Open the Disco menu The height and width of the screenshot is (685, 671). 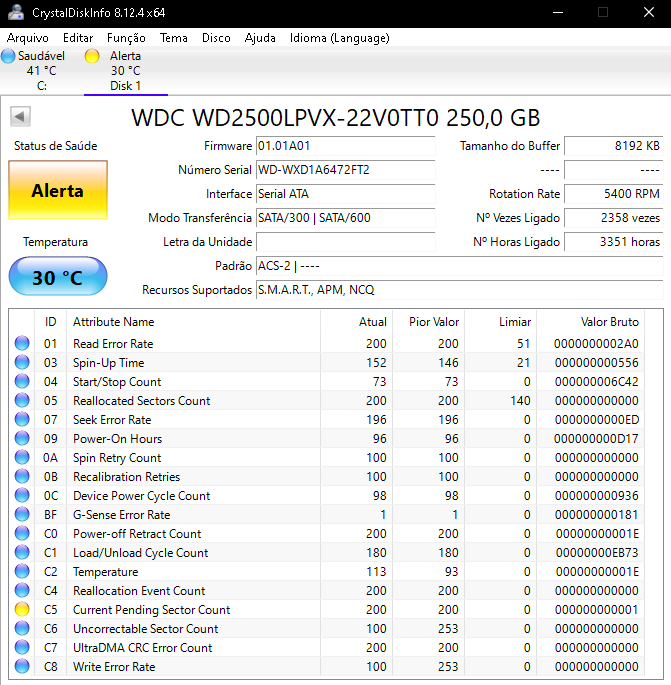click(216, 38)
